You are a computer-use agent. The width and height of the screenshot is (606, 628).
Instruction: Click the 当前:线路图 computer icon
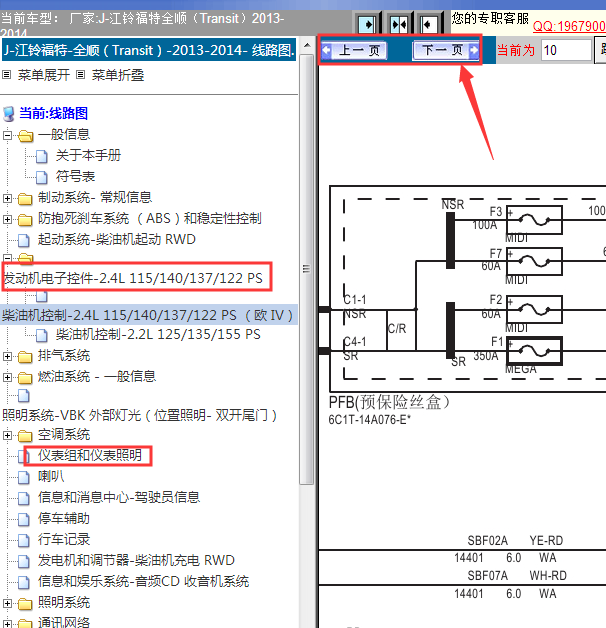click(x=9, y=114)
